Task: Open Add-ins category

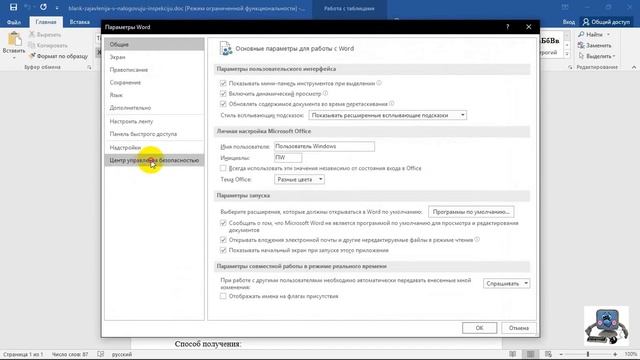Action: pyautogui.click(x=154, y=147)
